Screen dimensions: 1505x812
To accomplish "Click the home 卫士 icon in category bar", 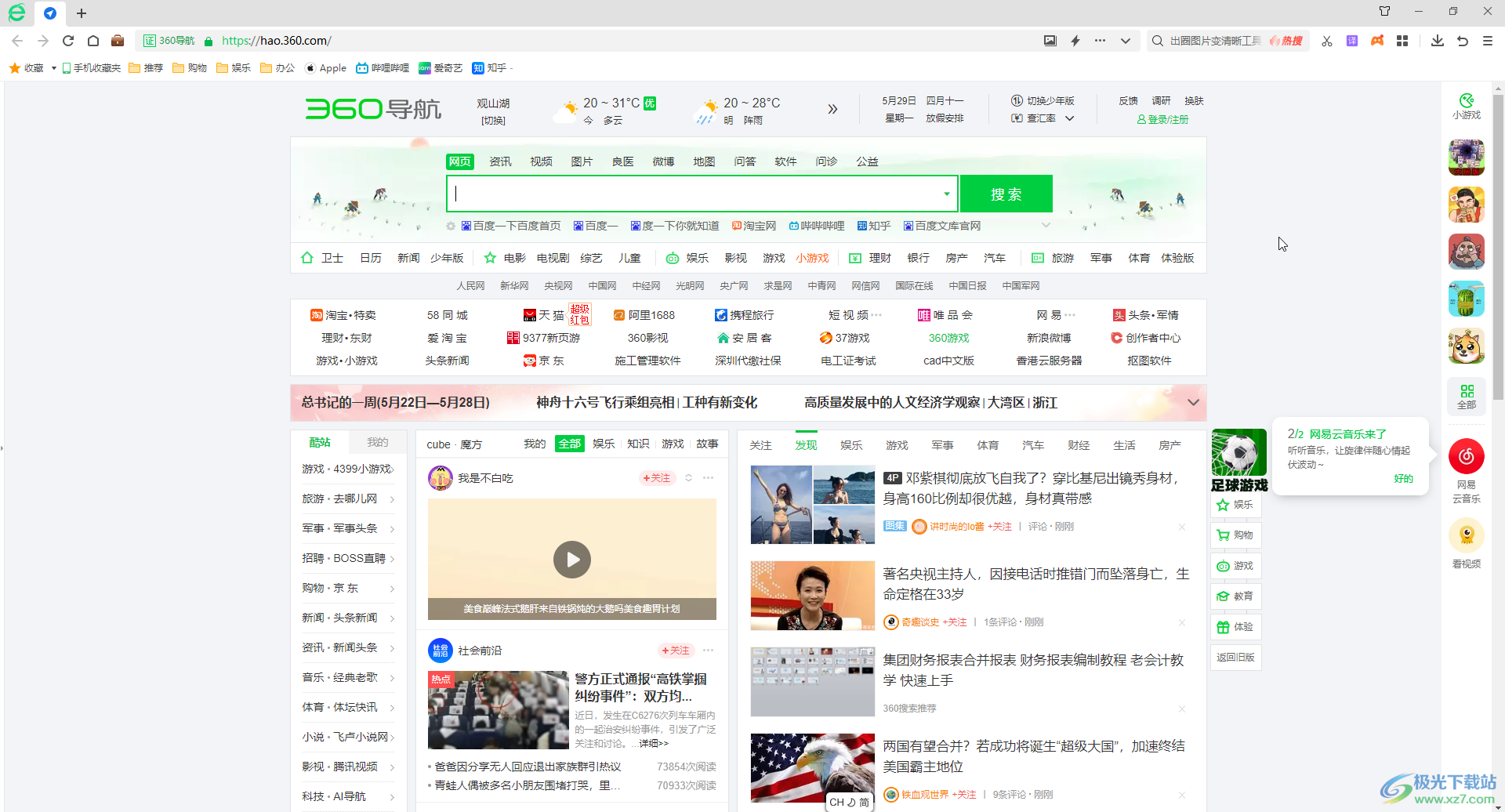I will pyautogui.click(x=307, y=258).
